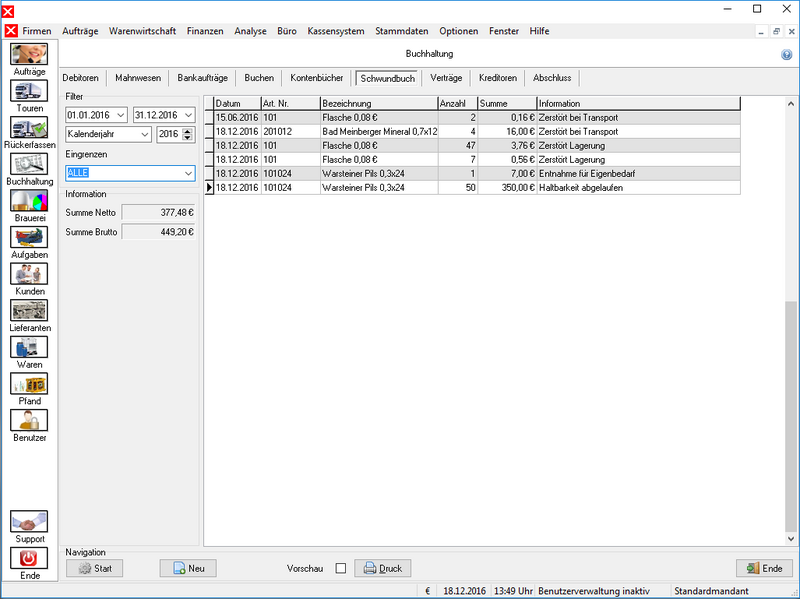Switch to the Debitoren tab
Screen dimensions: 800x599
click(81, 78)
